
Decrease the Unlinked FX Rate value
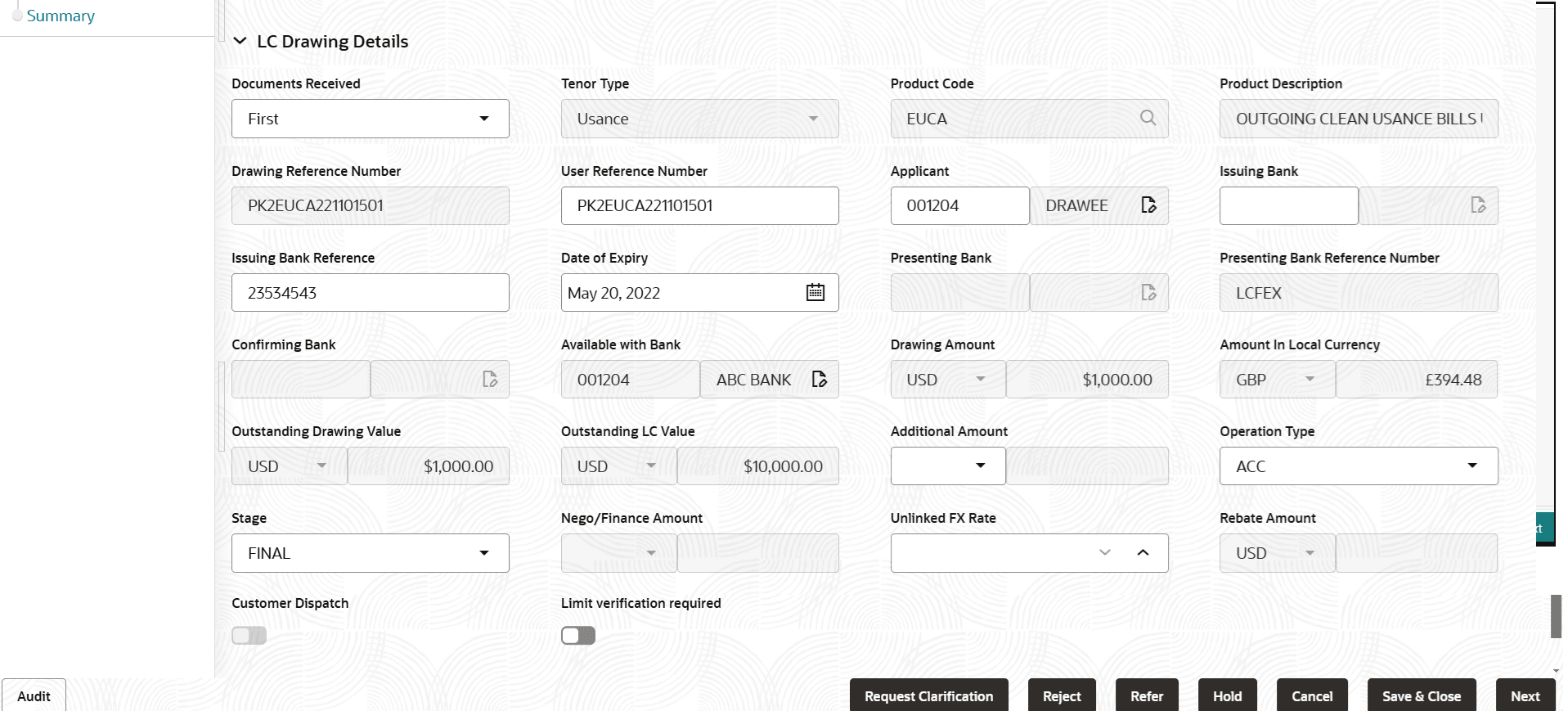(x=1105, y=552)
